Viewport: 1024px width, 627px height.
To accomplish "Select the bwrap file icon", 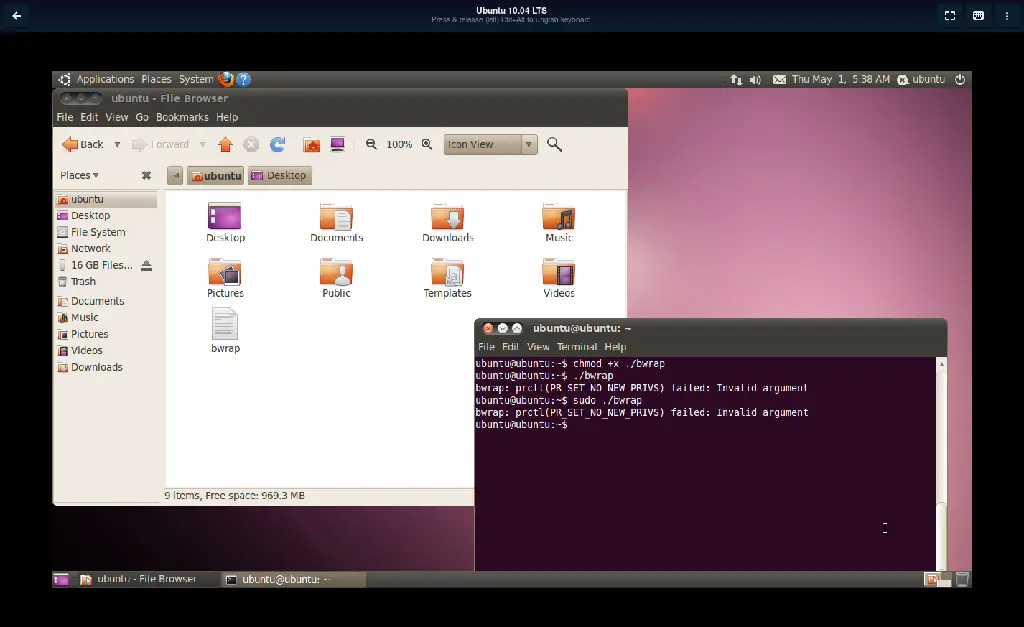I will click(225, 324).
